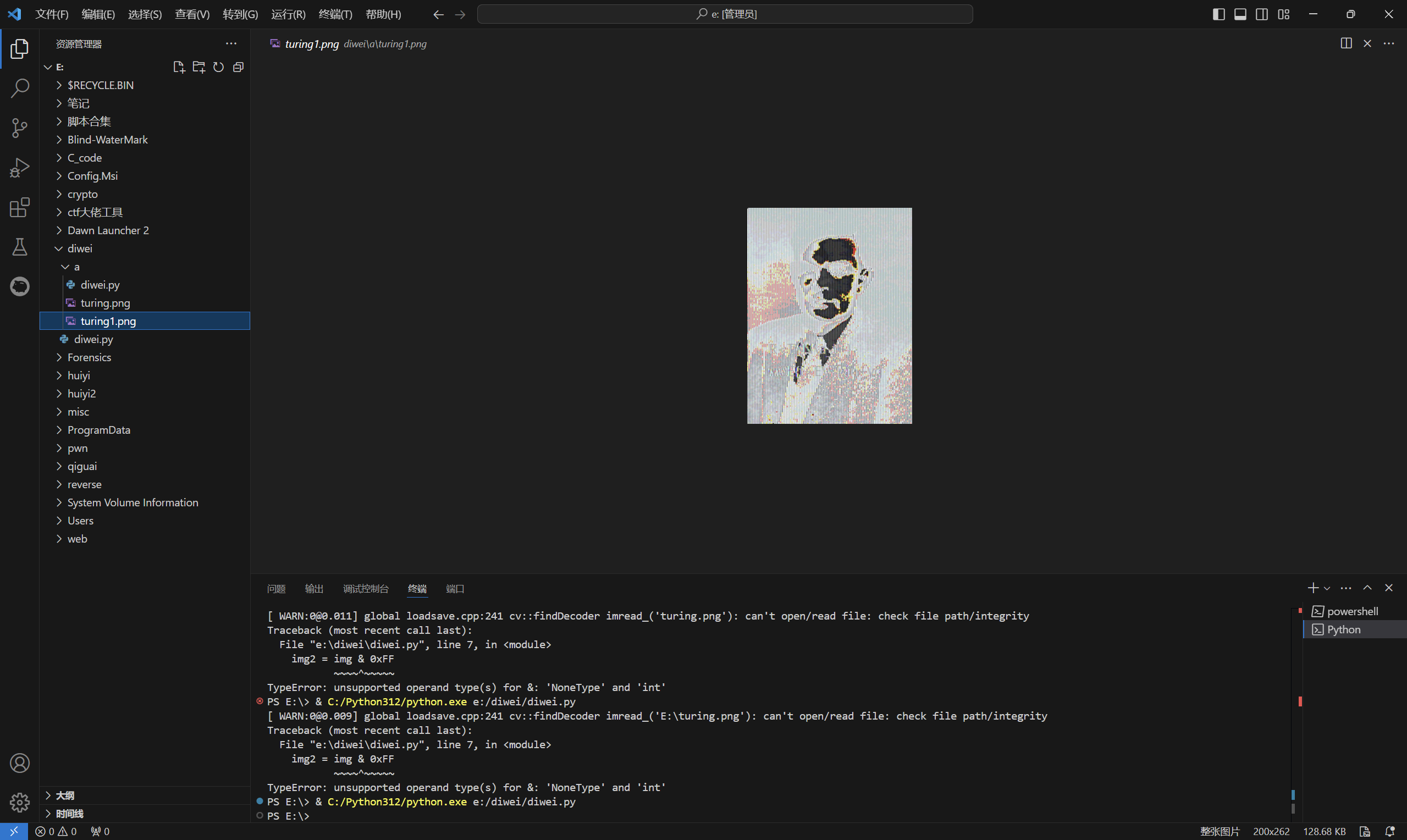Image resolution: width=1407 pixels, height=840 pixels.
Task: Open the Testing flask view
Action: point(19,247)
